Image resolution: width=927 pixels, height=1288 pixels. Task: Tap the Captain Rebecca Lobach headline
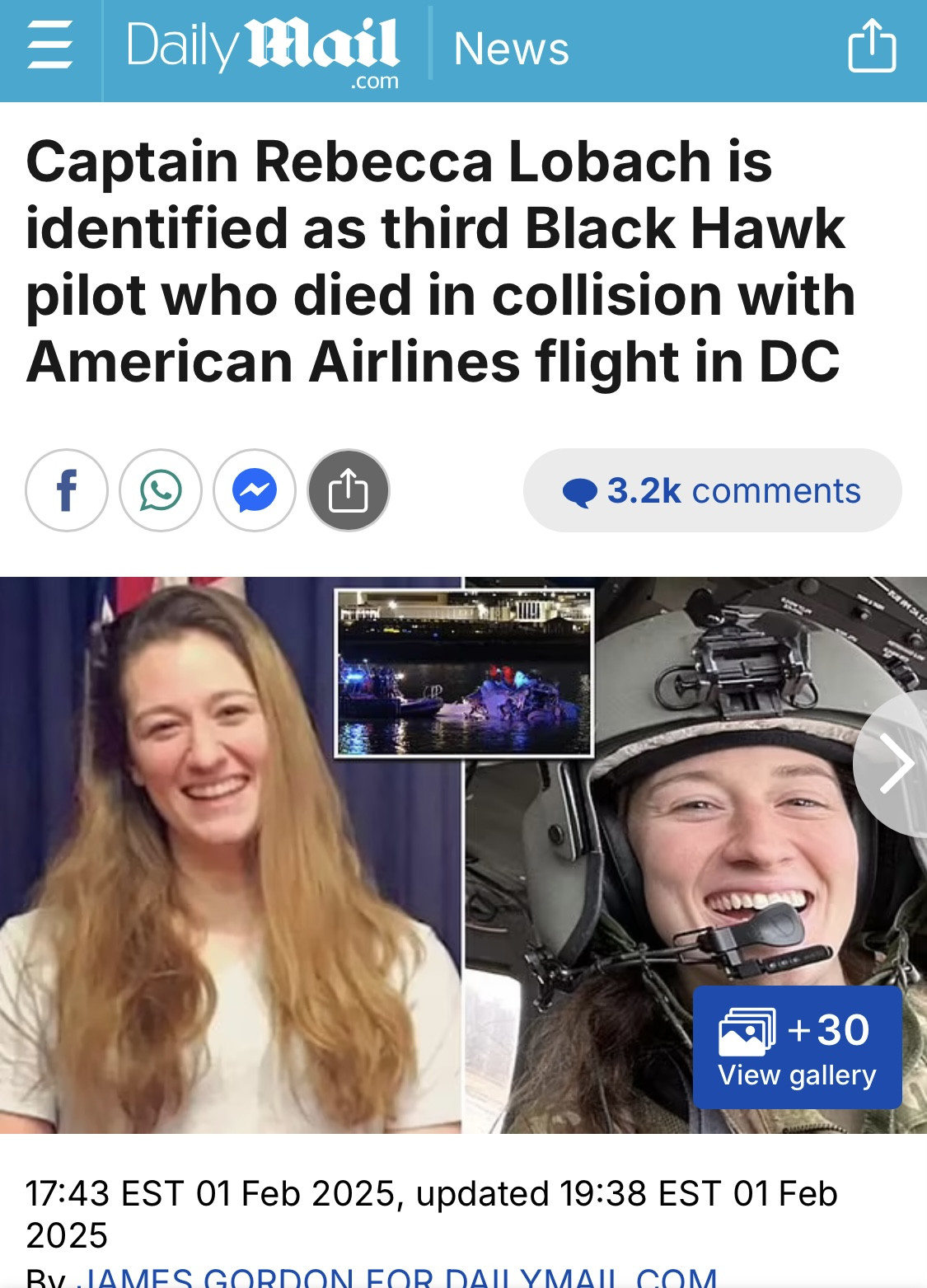[x=441, y=261]
